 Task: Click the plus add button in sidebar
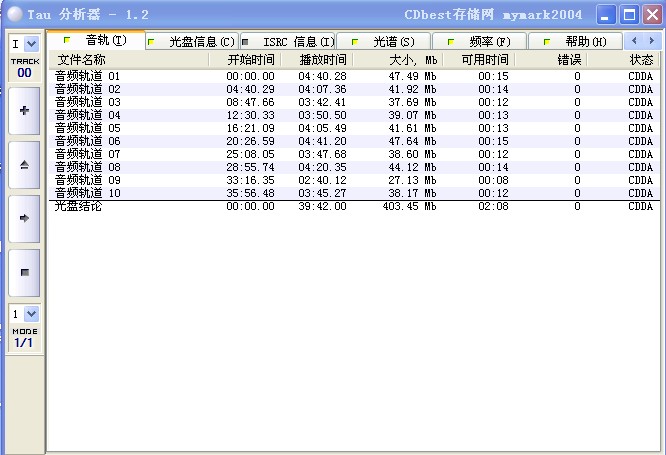(x=24, y=111)
